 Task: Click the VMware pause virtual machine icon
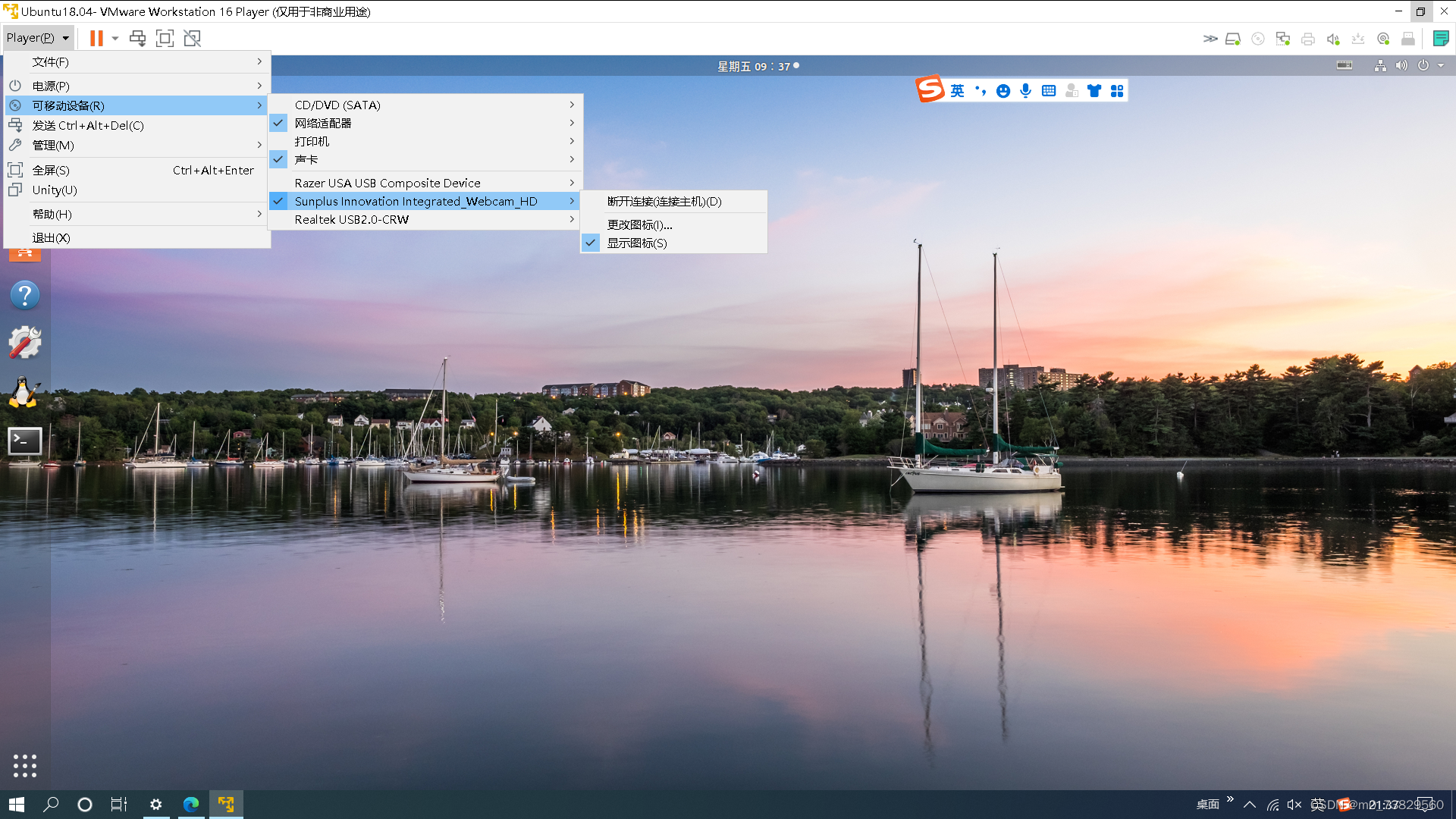[96, 38]
